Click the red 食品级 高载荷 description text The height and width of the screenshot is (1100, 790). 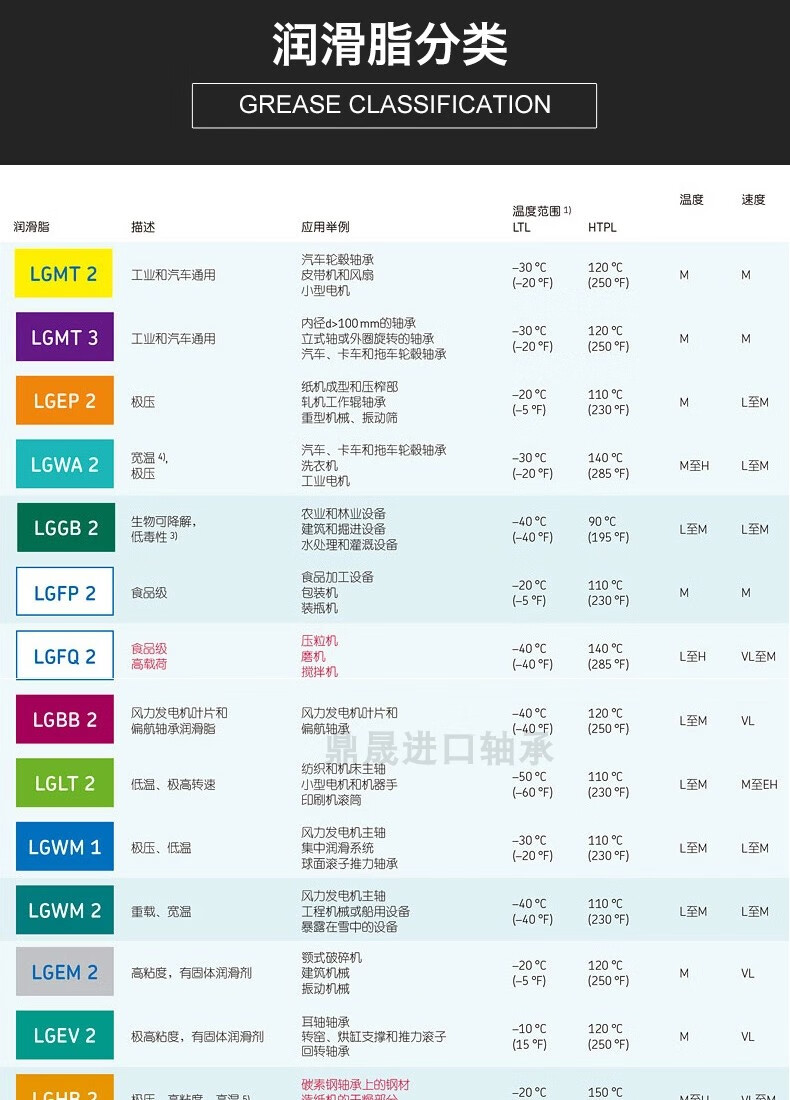pyautogui.click(x=150, y=656)
